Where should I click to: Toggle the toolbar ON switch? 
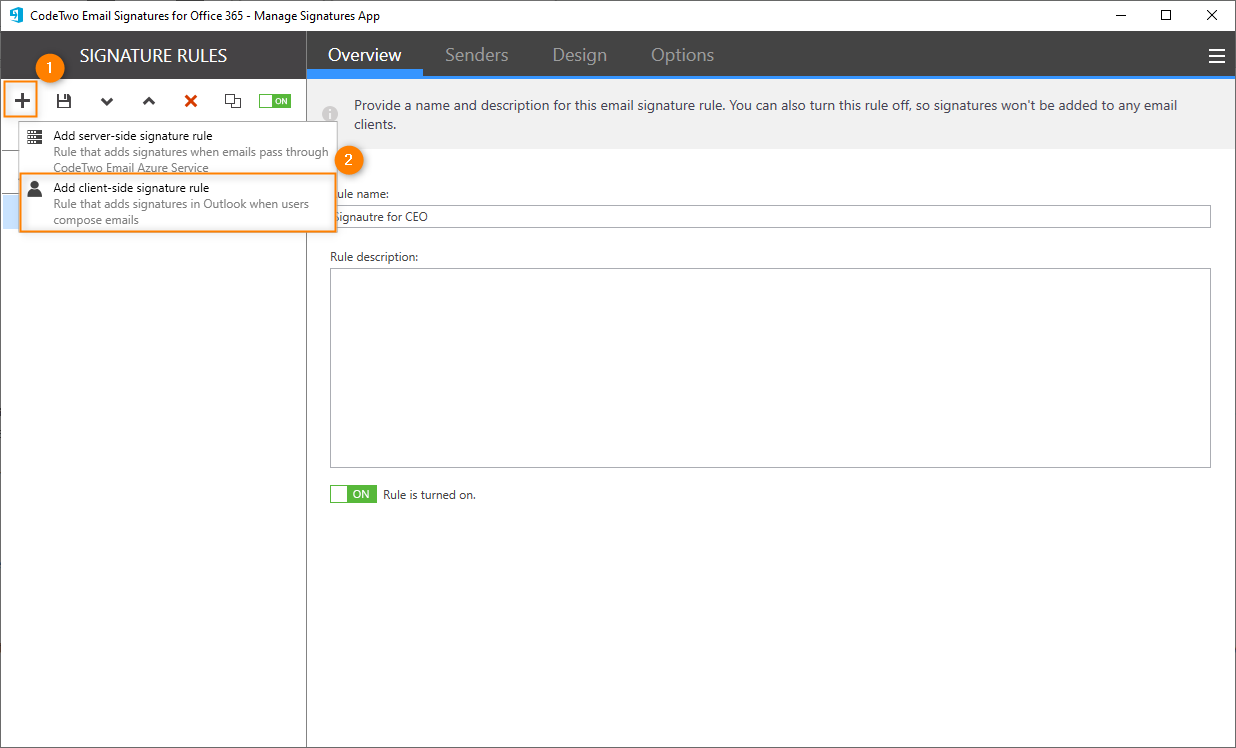(x=275, y=101)
